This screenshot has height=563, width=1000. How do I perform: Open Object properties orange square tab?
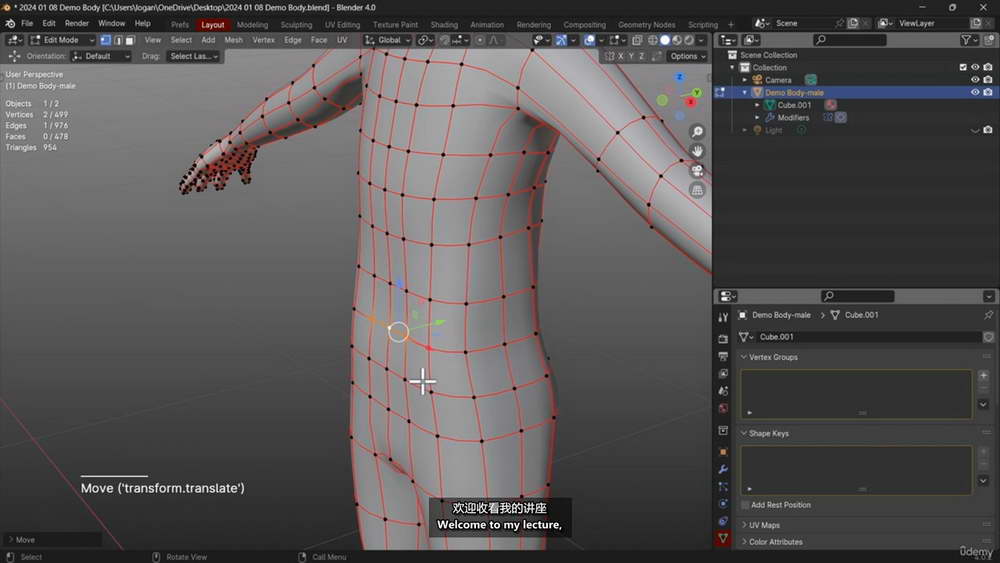click(x=723, y=452)
